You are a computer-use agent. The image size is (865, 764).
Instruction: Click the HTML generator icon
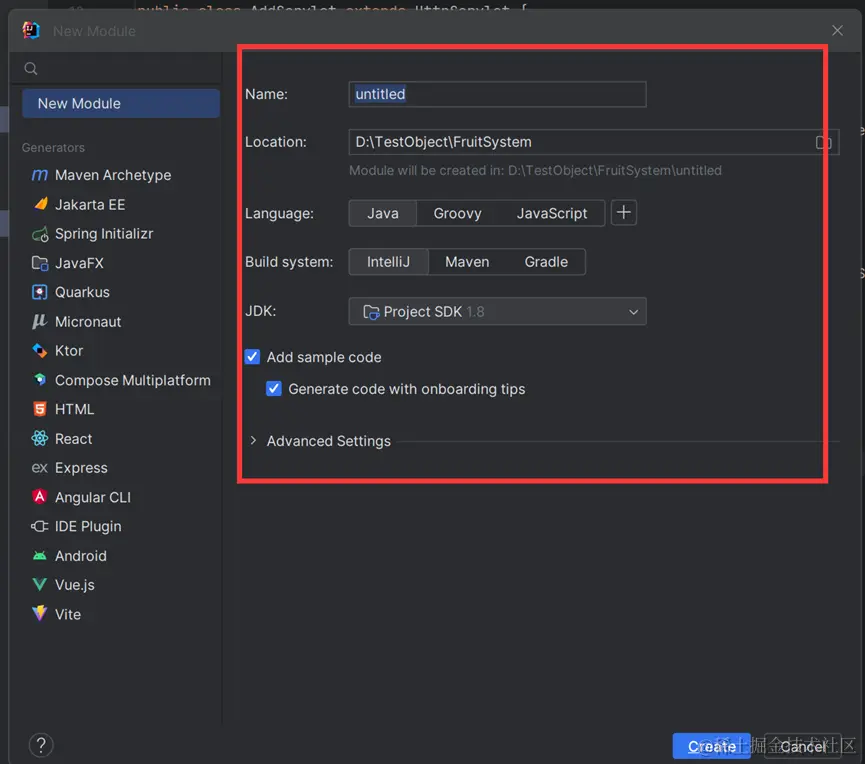point(40,409)
